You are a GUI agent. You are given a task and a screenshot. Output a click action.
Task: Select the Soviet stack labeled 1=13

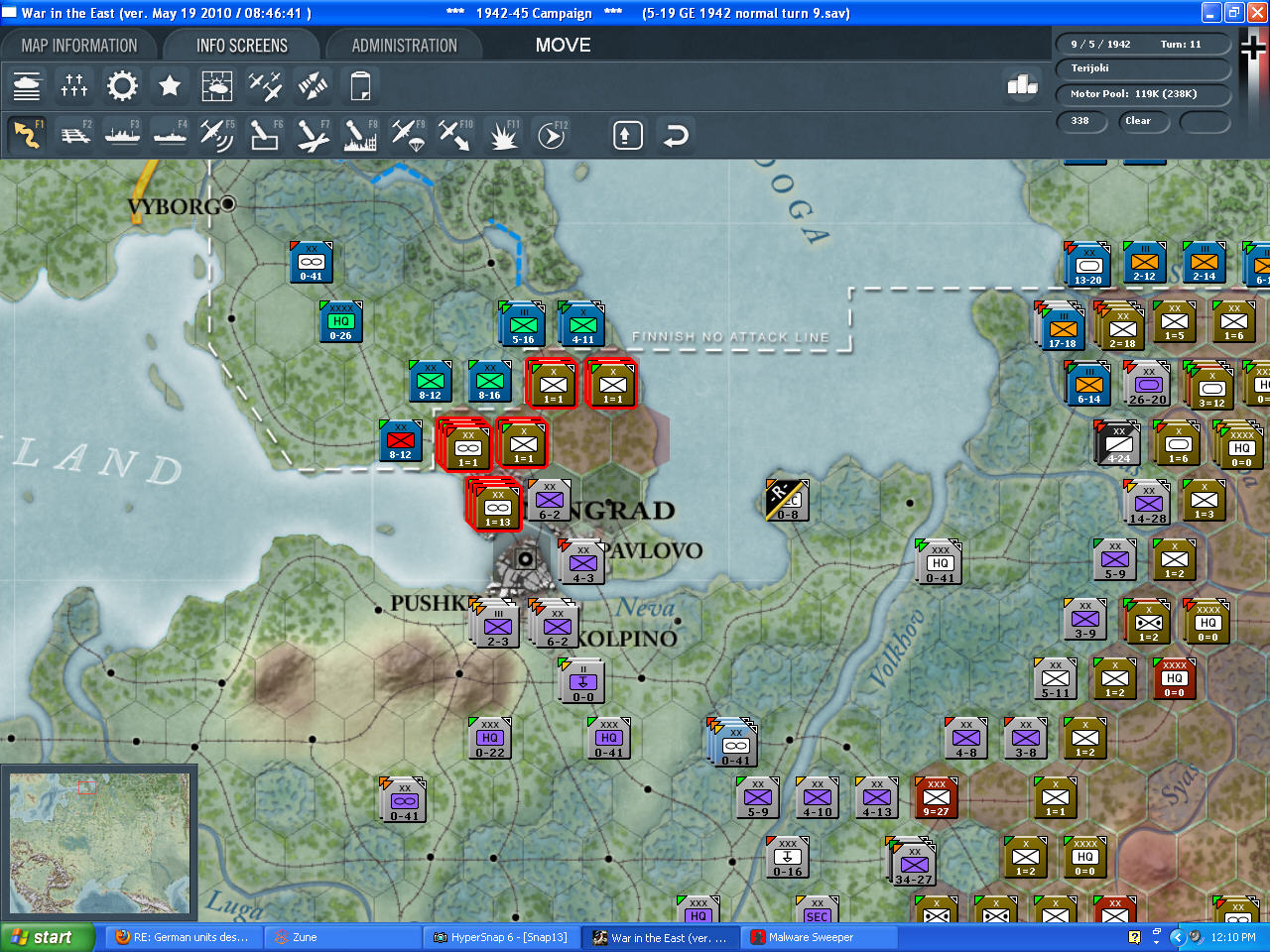[x=496, y=505]
